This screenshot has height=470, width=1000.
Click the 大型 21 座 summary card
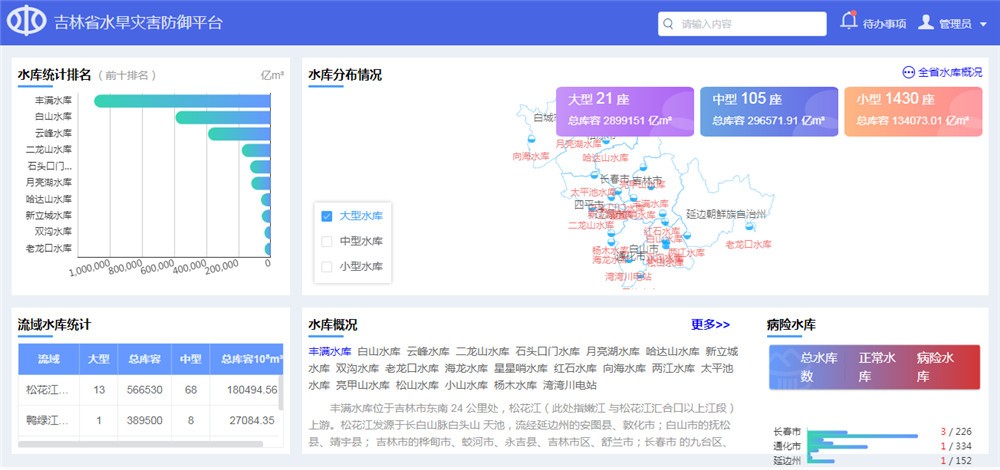(624, 110)
